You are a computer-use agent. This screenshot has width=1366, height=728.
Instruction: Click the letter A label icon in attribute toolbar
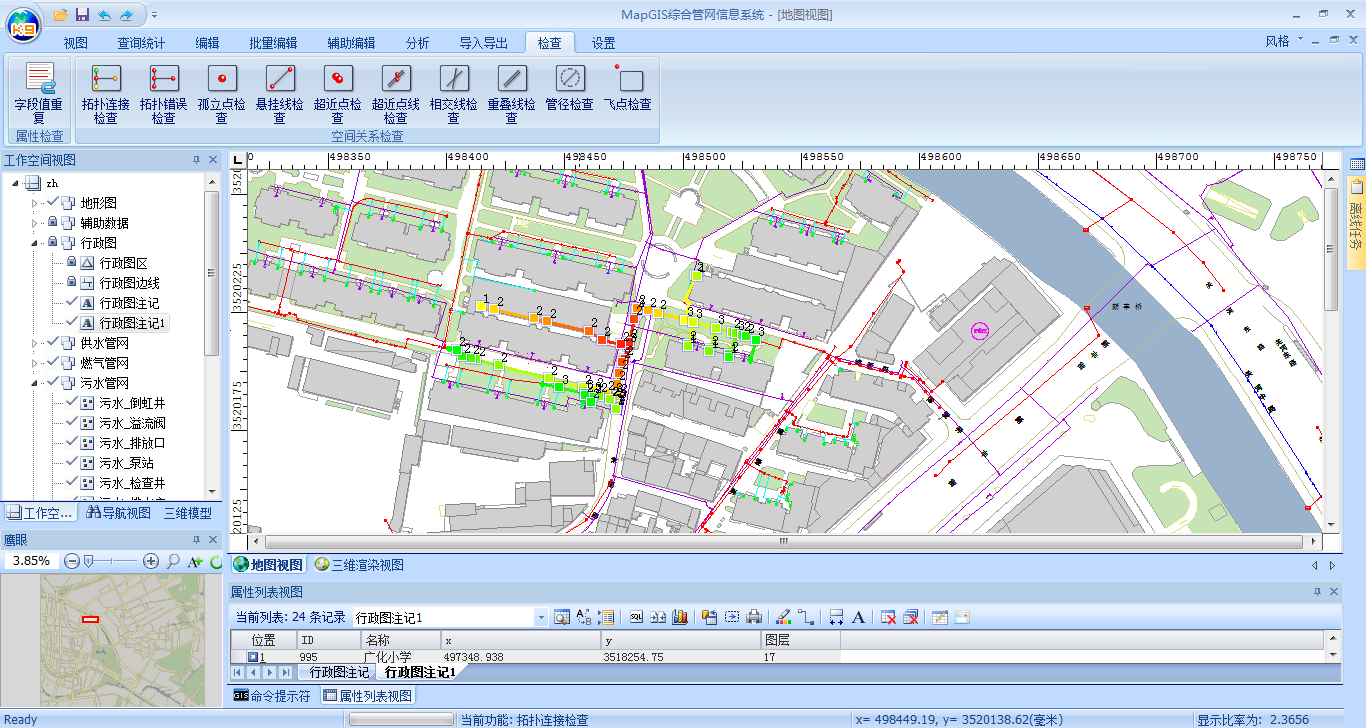point(858,617)
